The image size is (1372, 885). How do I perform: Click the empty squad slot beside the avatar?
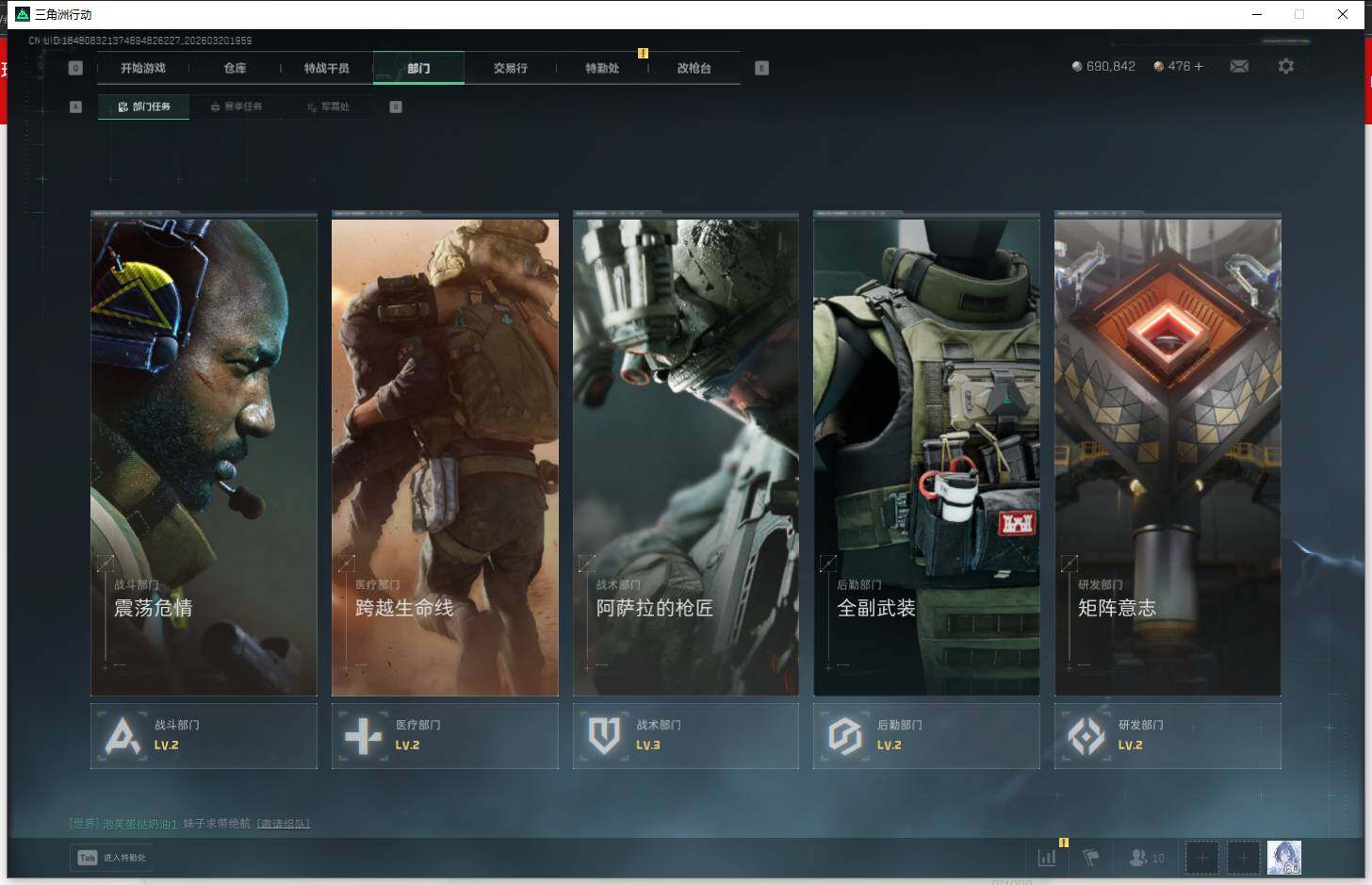click(x=1243, y=858)
